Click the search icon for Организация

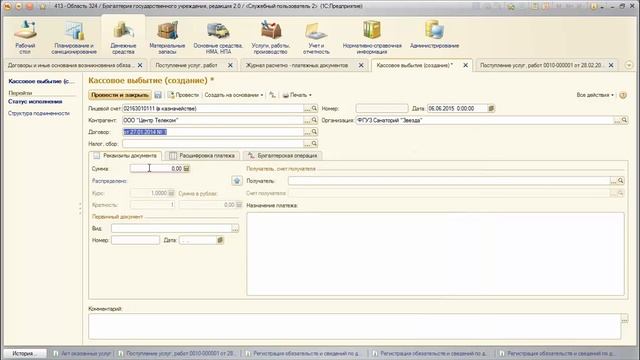624,120
